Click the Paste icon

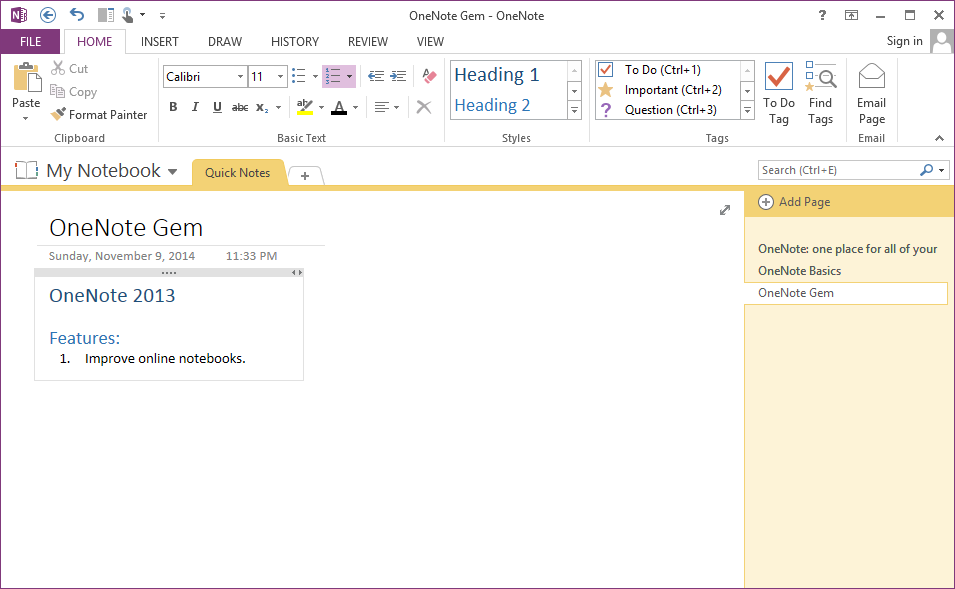point(27,78)
